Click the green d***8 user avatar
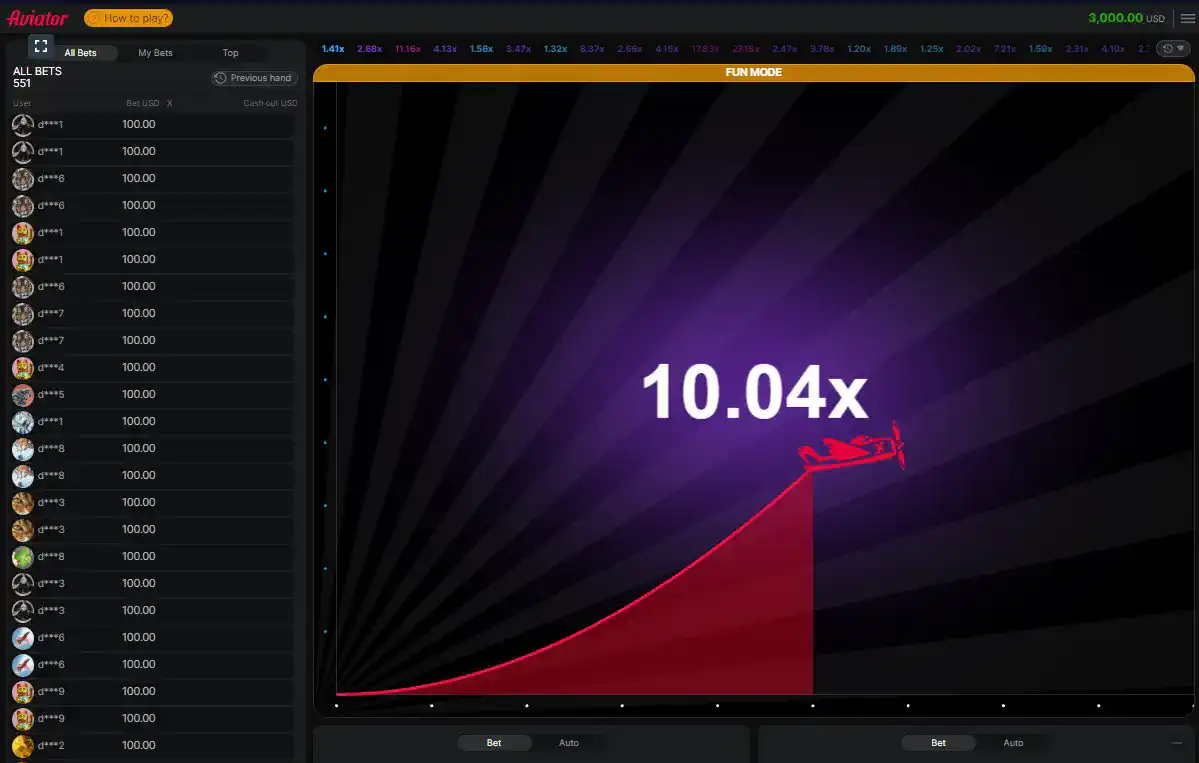This screenshot has width=1199, height=763. 23,557
